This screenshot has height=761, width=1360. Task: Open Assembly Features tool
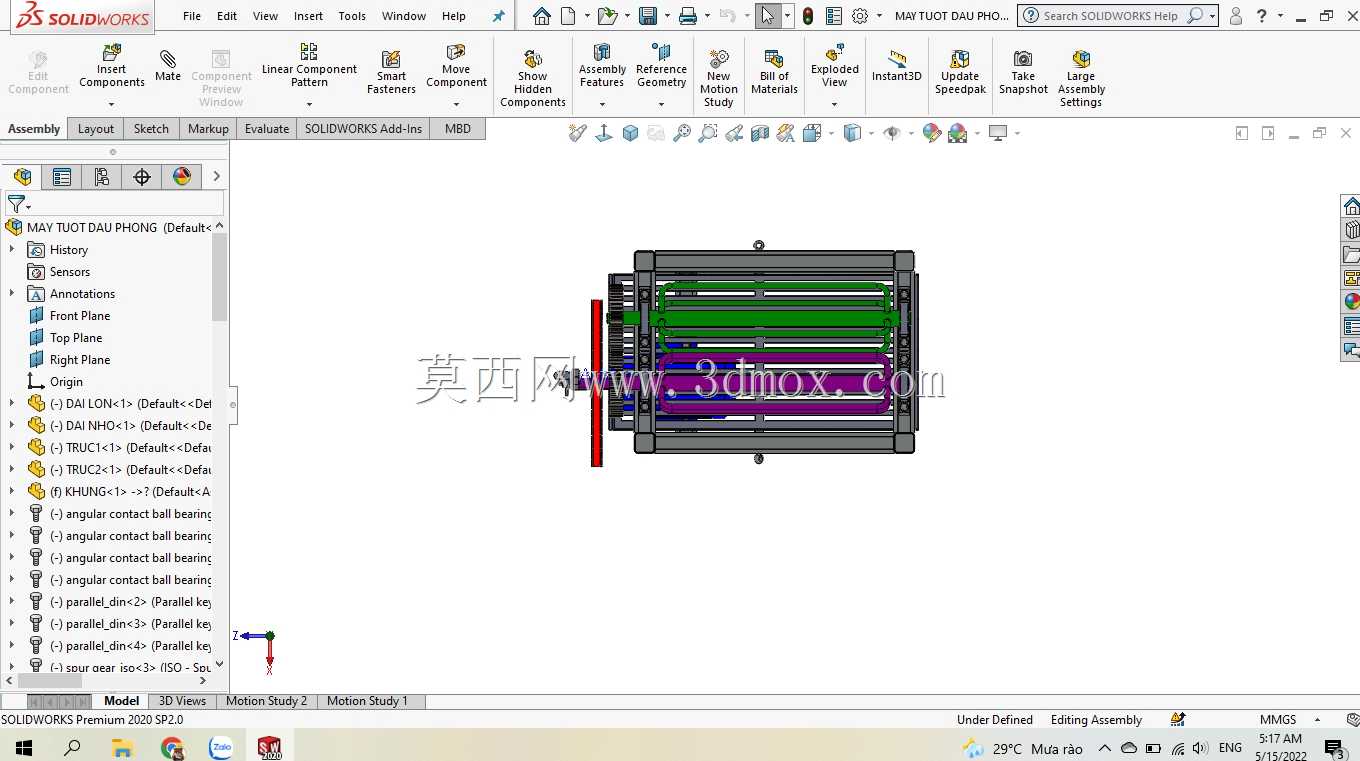pos(602,65)
